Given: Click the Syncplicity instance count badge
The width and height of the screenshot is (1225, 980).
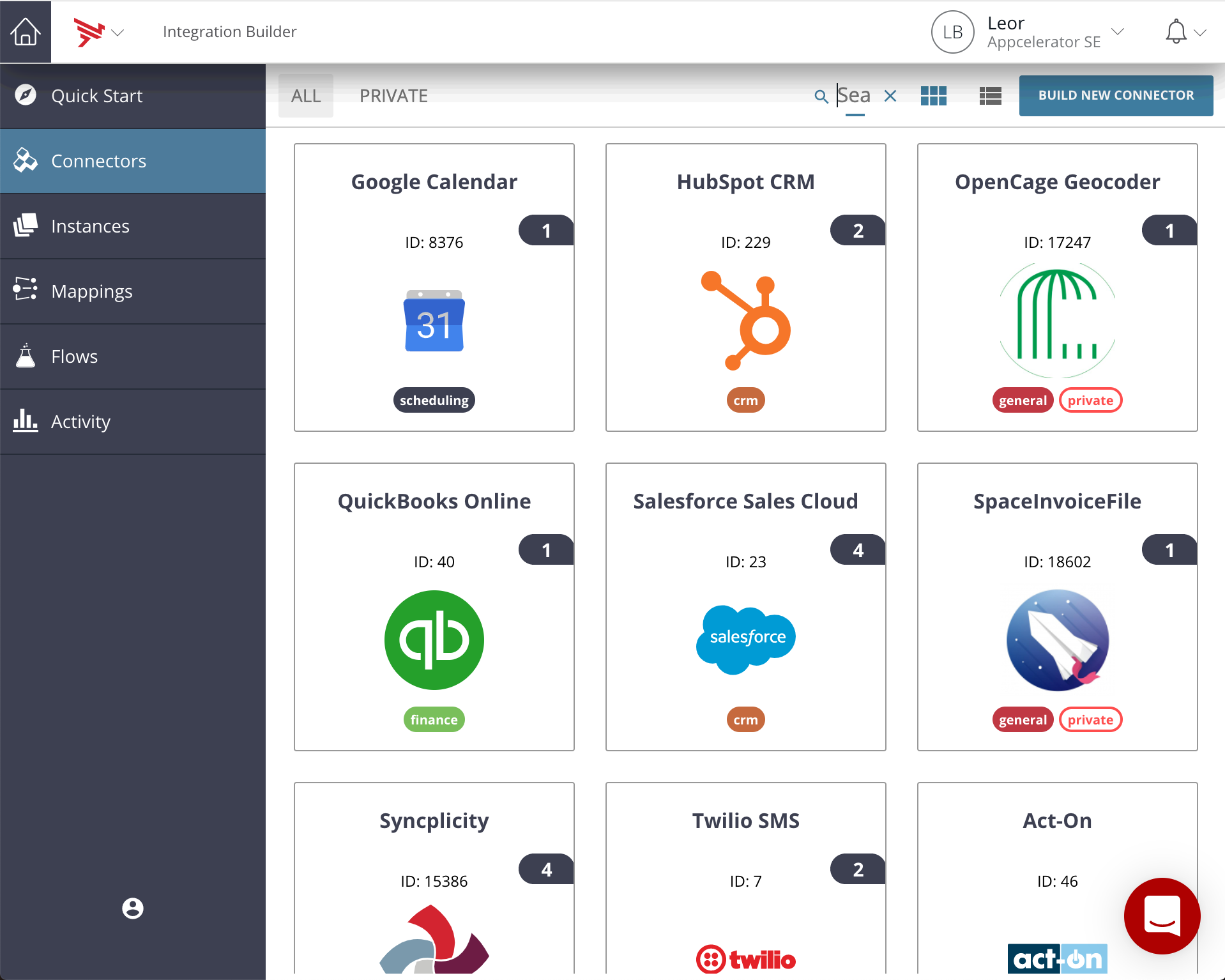Looking at the screenshot, I should (x=546, y=869).
